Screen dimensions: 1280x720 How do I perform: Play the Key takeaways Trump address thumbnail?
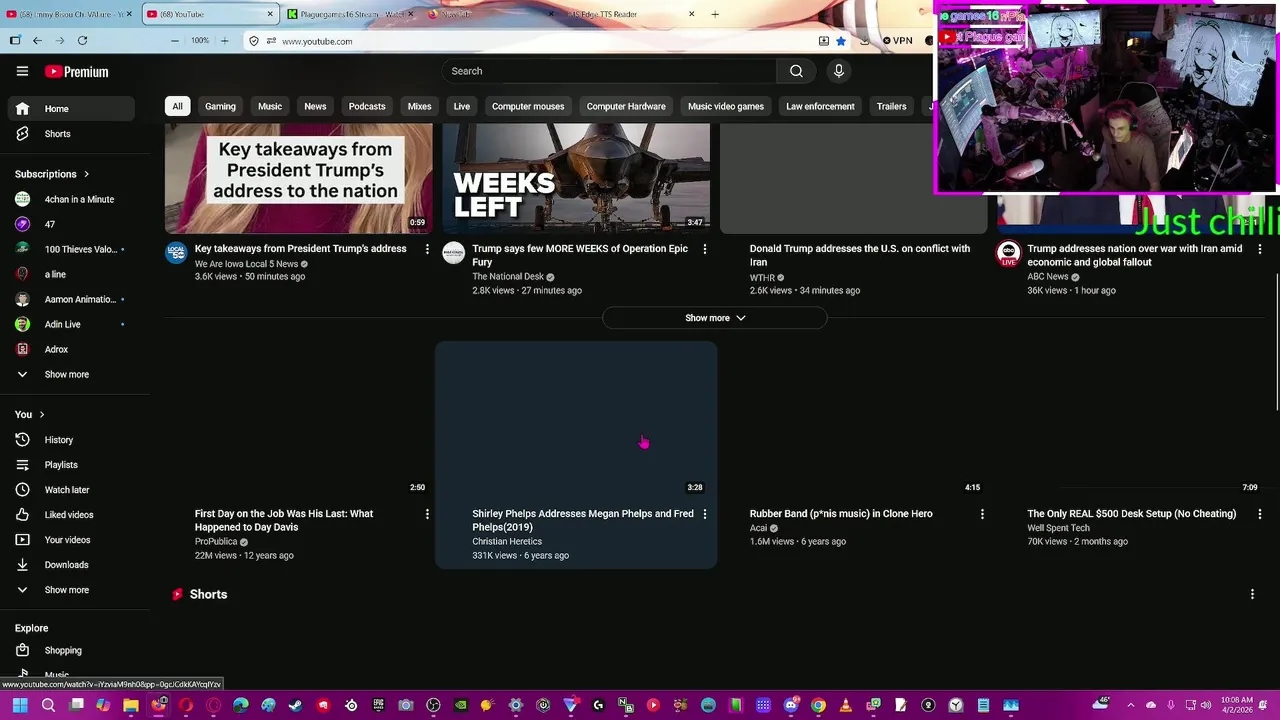pyautogui.click(x=299, y=178)
